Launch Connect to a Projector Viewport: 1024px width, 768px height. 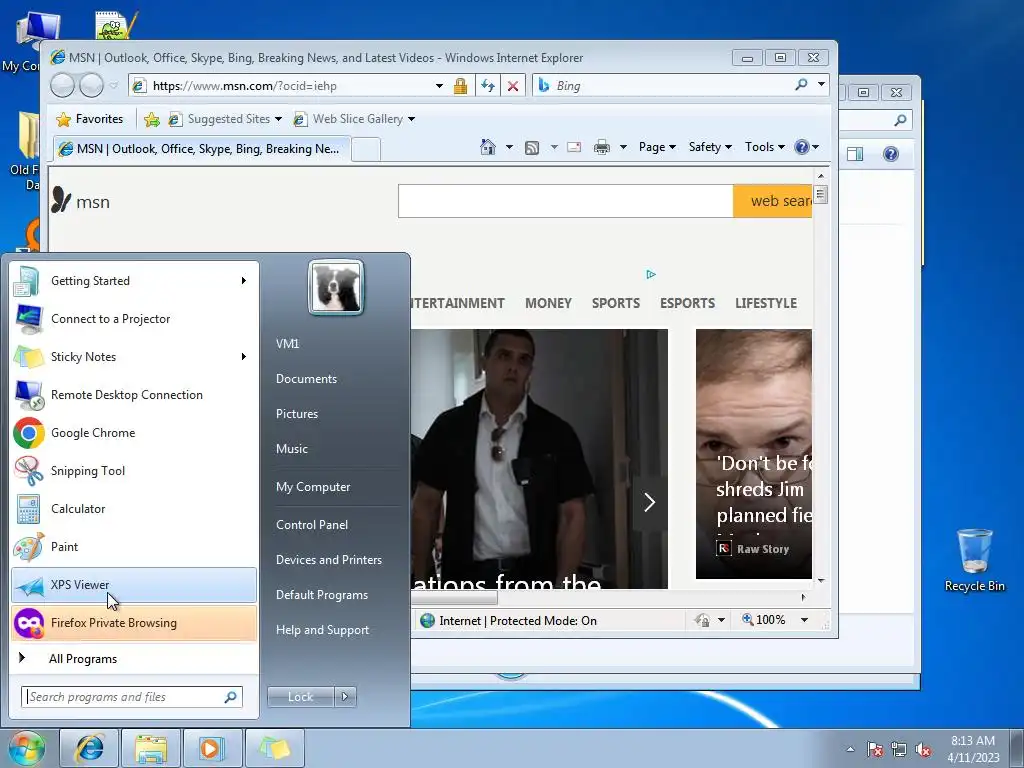click(134, 319)
